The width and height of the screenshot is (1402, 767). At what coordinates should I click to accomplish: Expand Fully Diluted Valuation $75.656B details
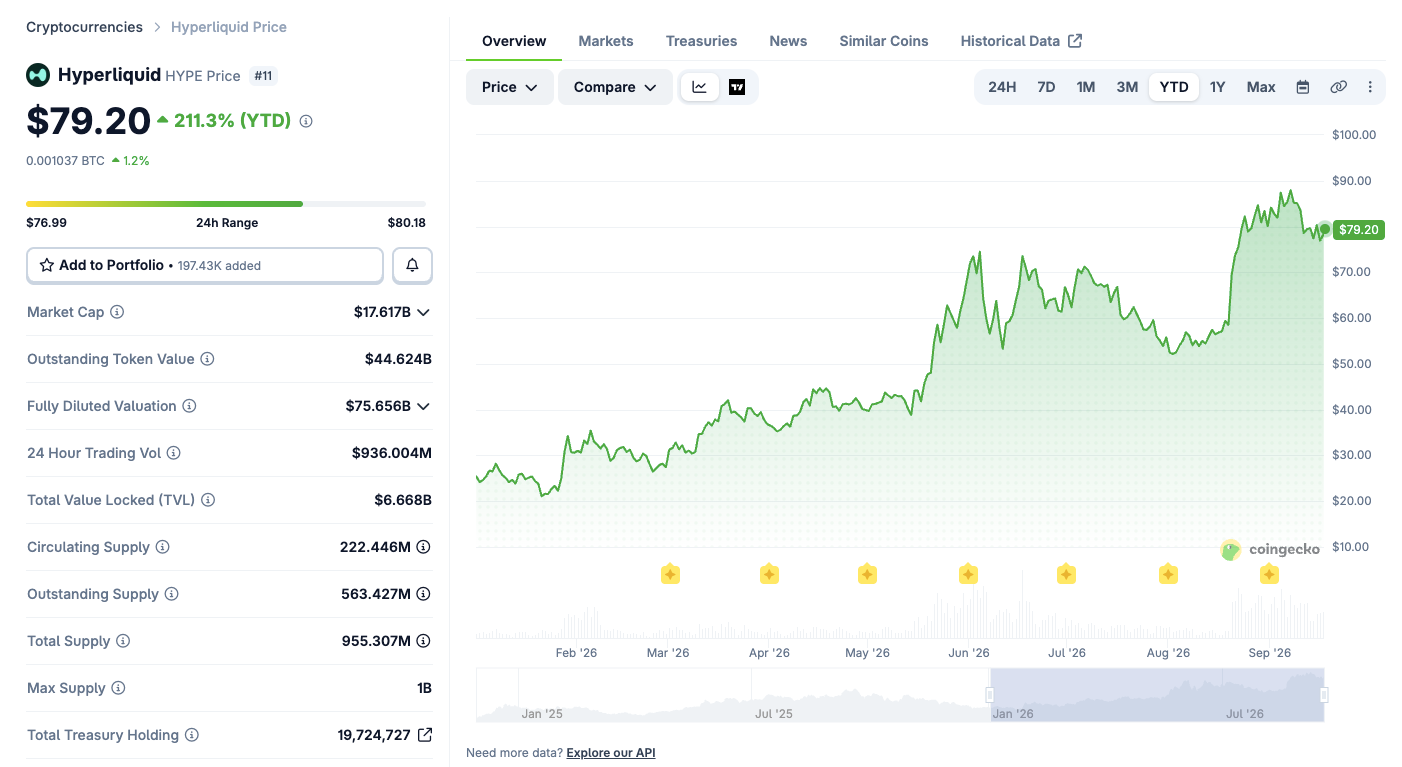point(423,406)
